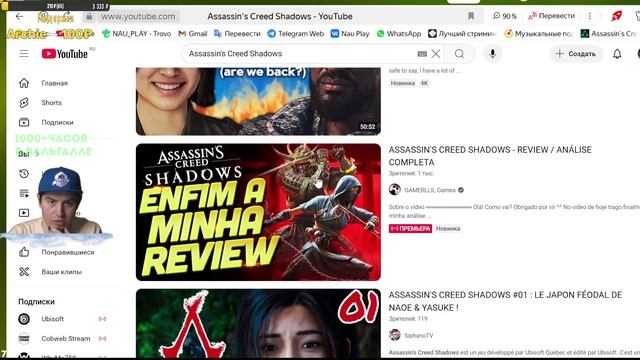640x360 pixels.
Task: Play the Shadows #01 video thumbnail
Action: 258,324
